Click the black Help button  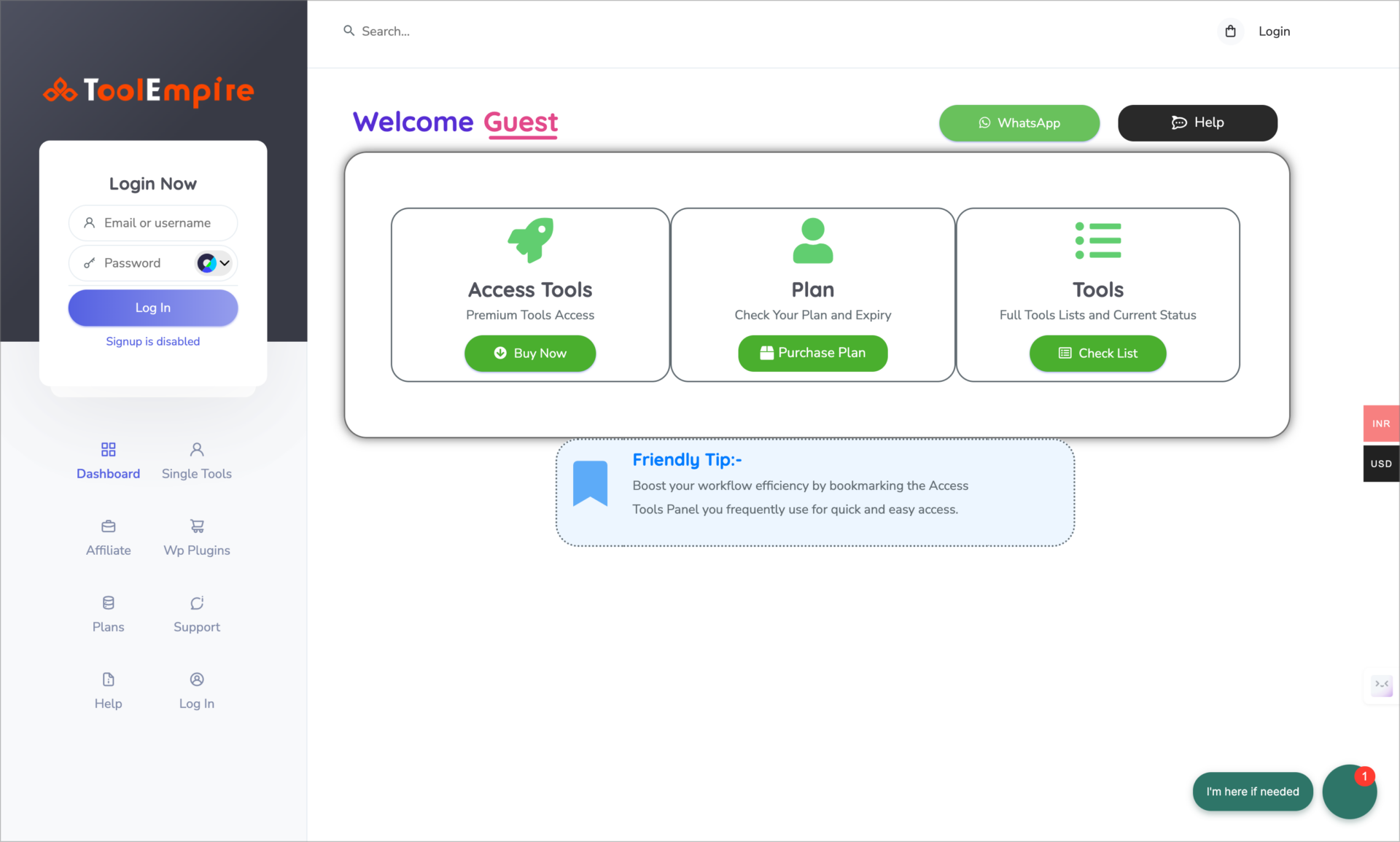tap(1197, 122)
